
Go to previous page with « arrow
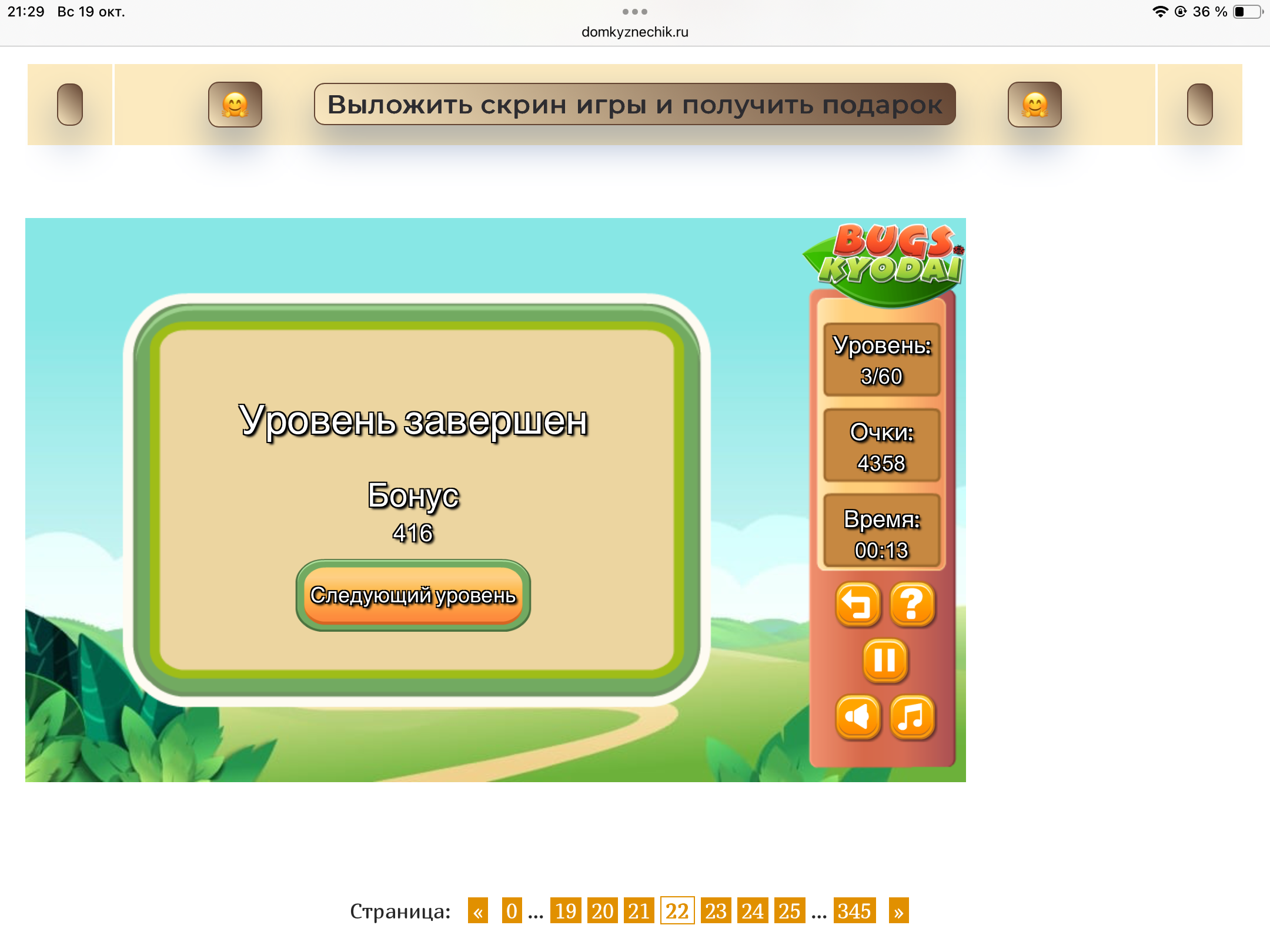(478, 911)
